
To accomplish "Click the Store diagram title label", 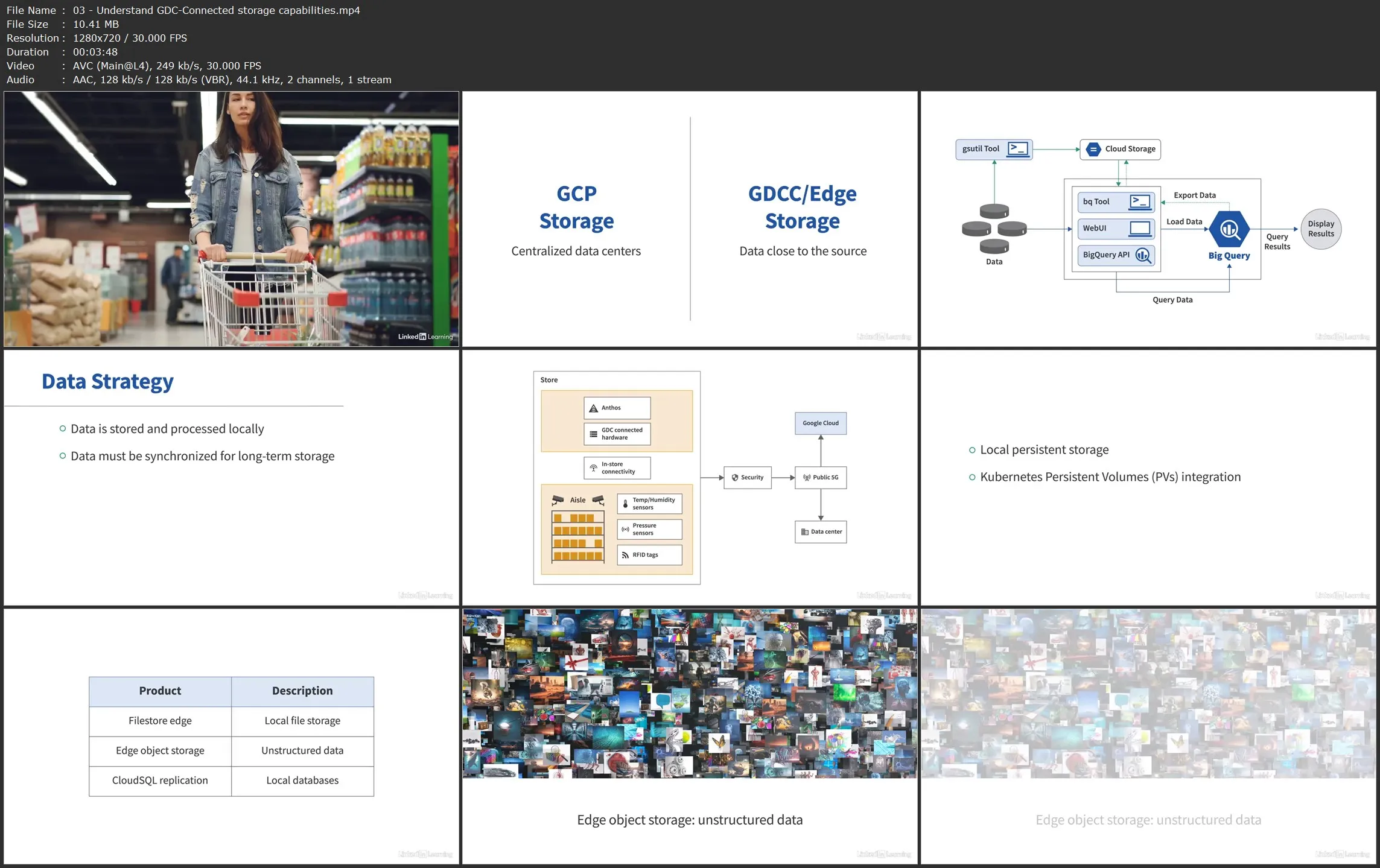I will pos(549,380).
